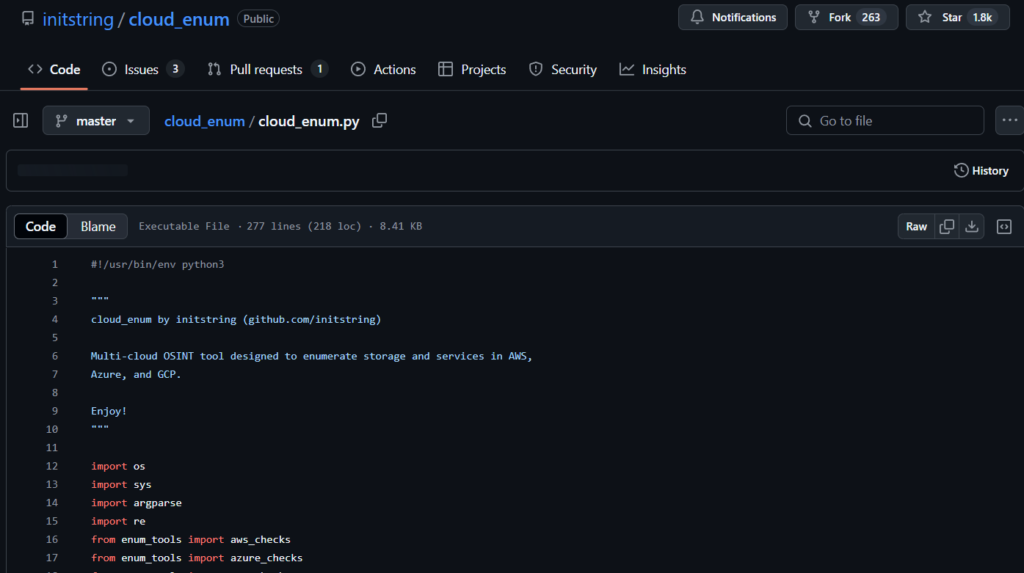
Task: Click the fork count 263
Action: click(x=871, y=18)
